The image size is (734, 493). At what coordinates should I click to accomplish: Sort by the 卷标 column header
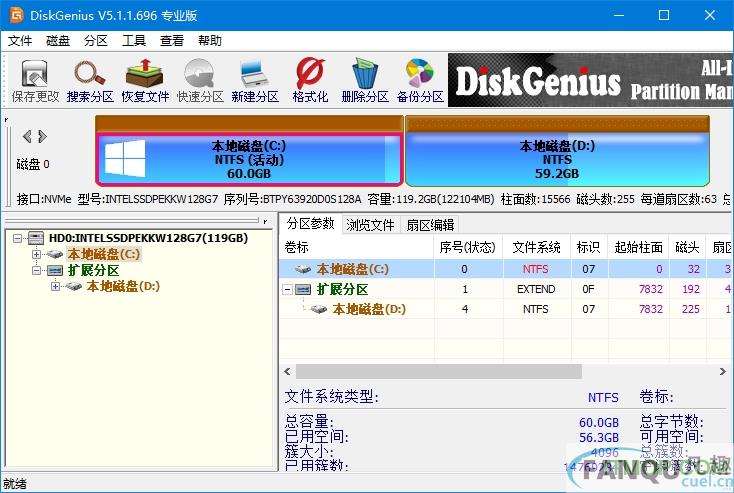click(357, 247)
